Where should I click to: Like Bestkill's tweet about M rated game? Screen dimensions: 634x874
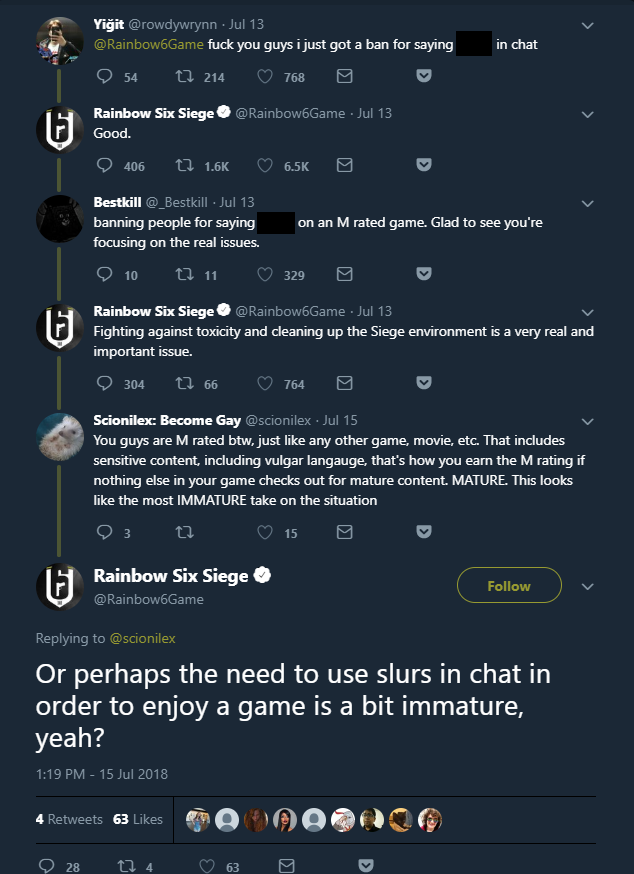coord(265,275)
